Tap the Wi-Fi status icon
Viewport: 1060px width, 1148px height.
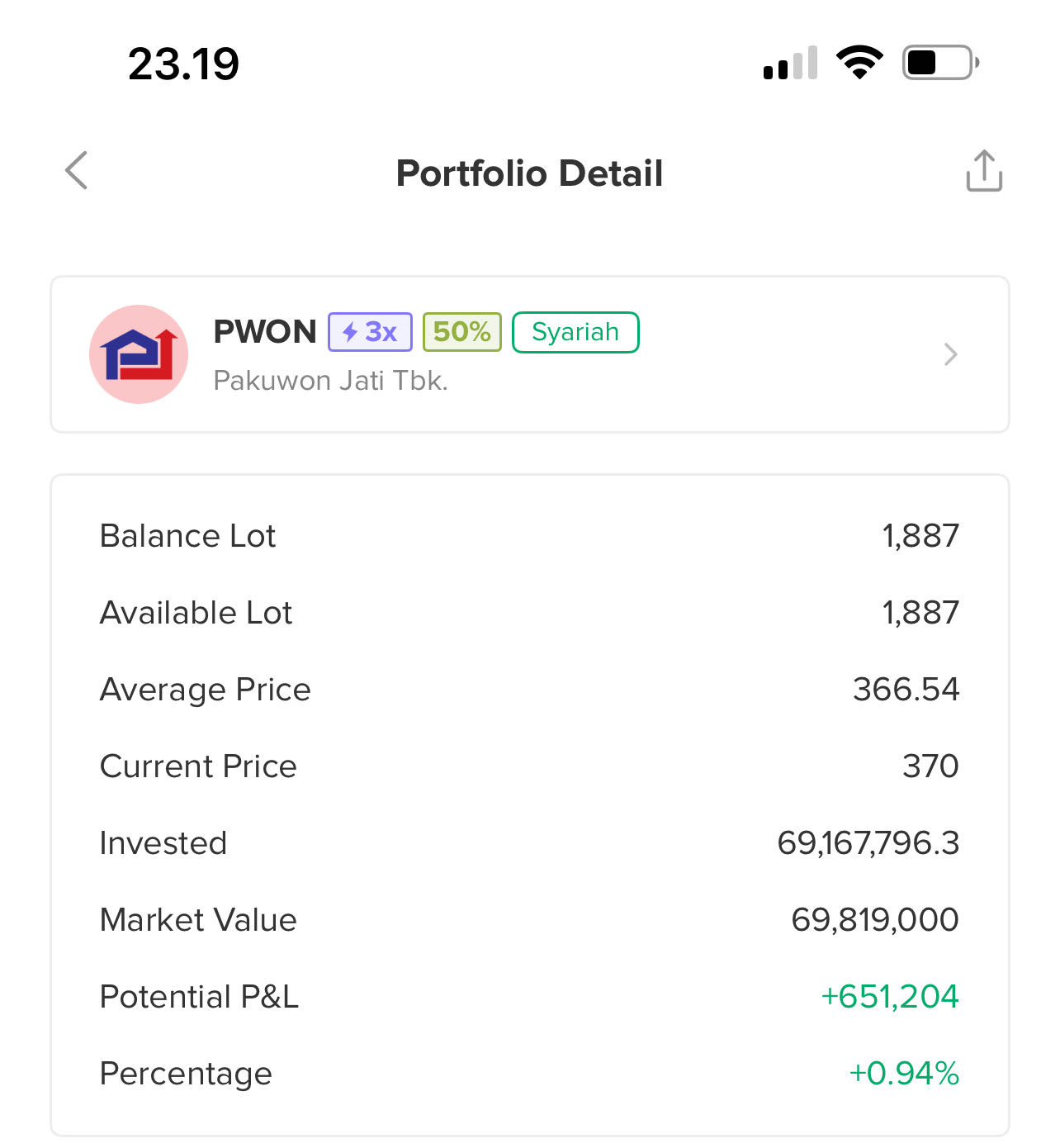(x=859, y=63)
